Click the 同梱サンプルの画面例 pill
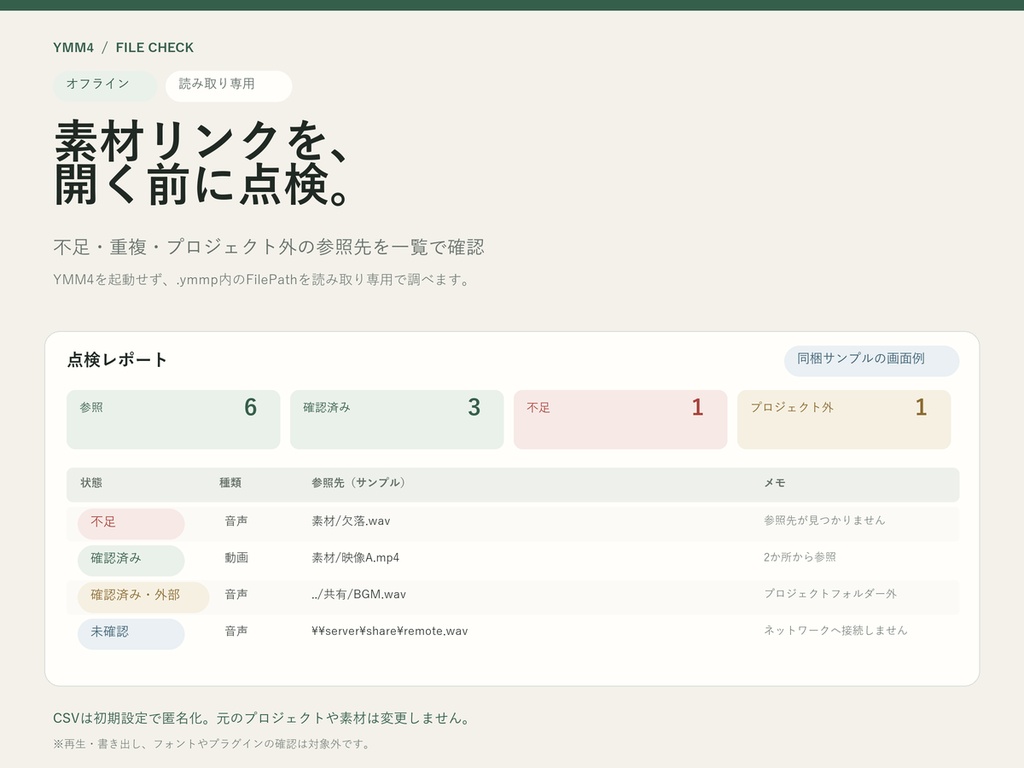 point(871,360)
